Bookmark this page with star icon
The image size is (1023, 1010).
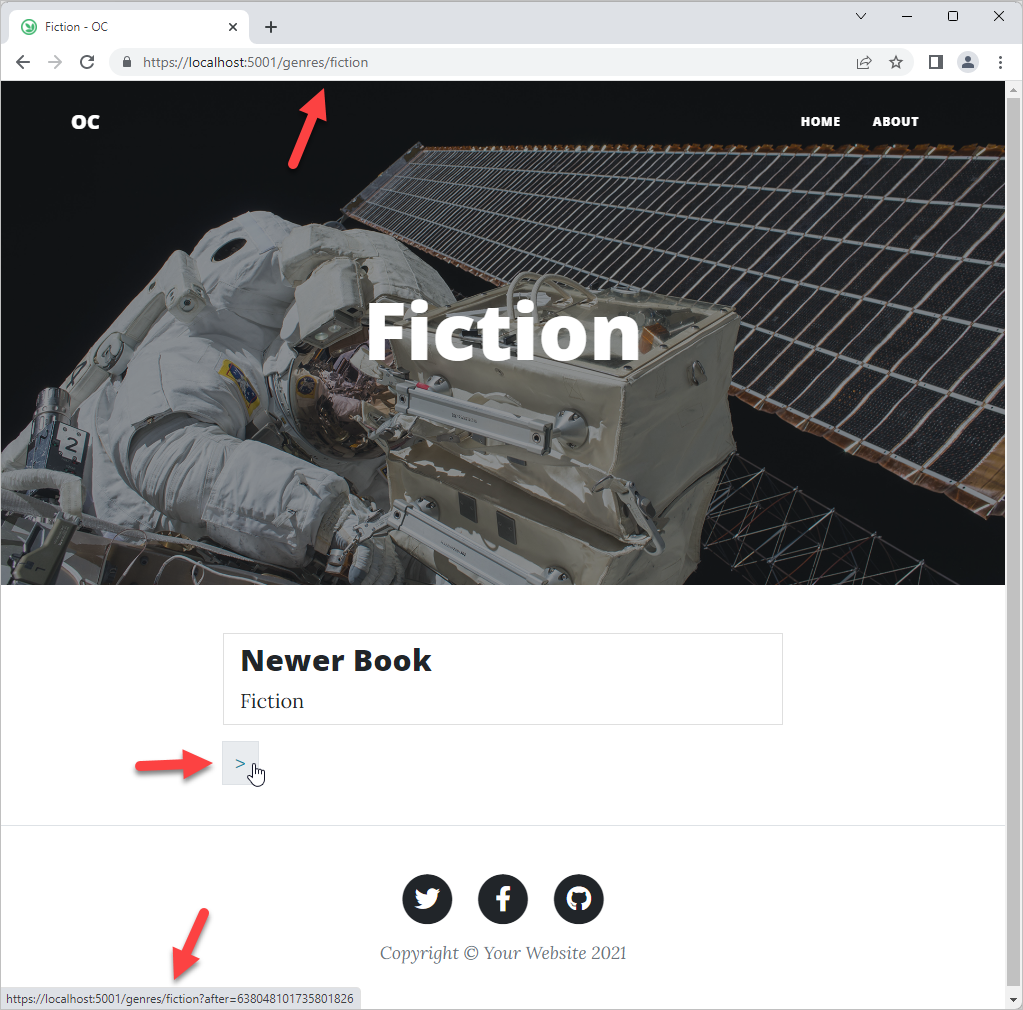[x=896, y=62]
